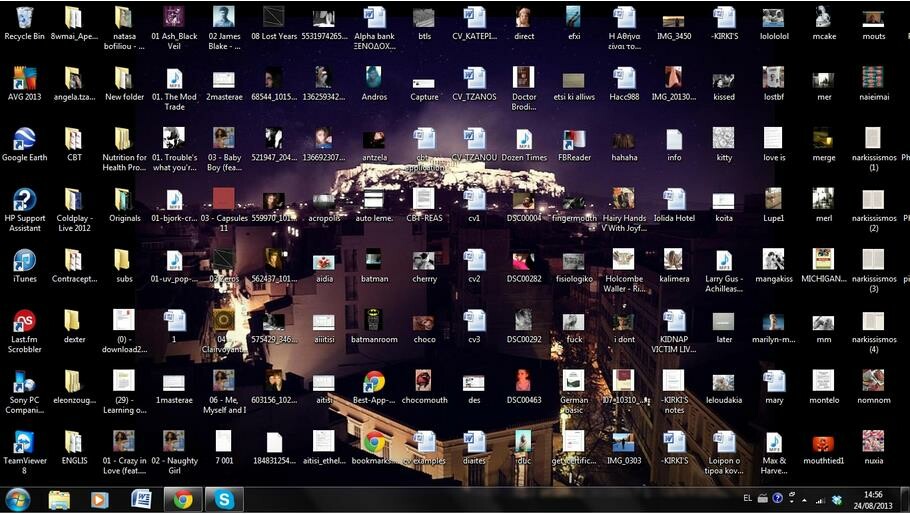
Task: Open Word from the taskbar
Action: [x=141, y=499]
